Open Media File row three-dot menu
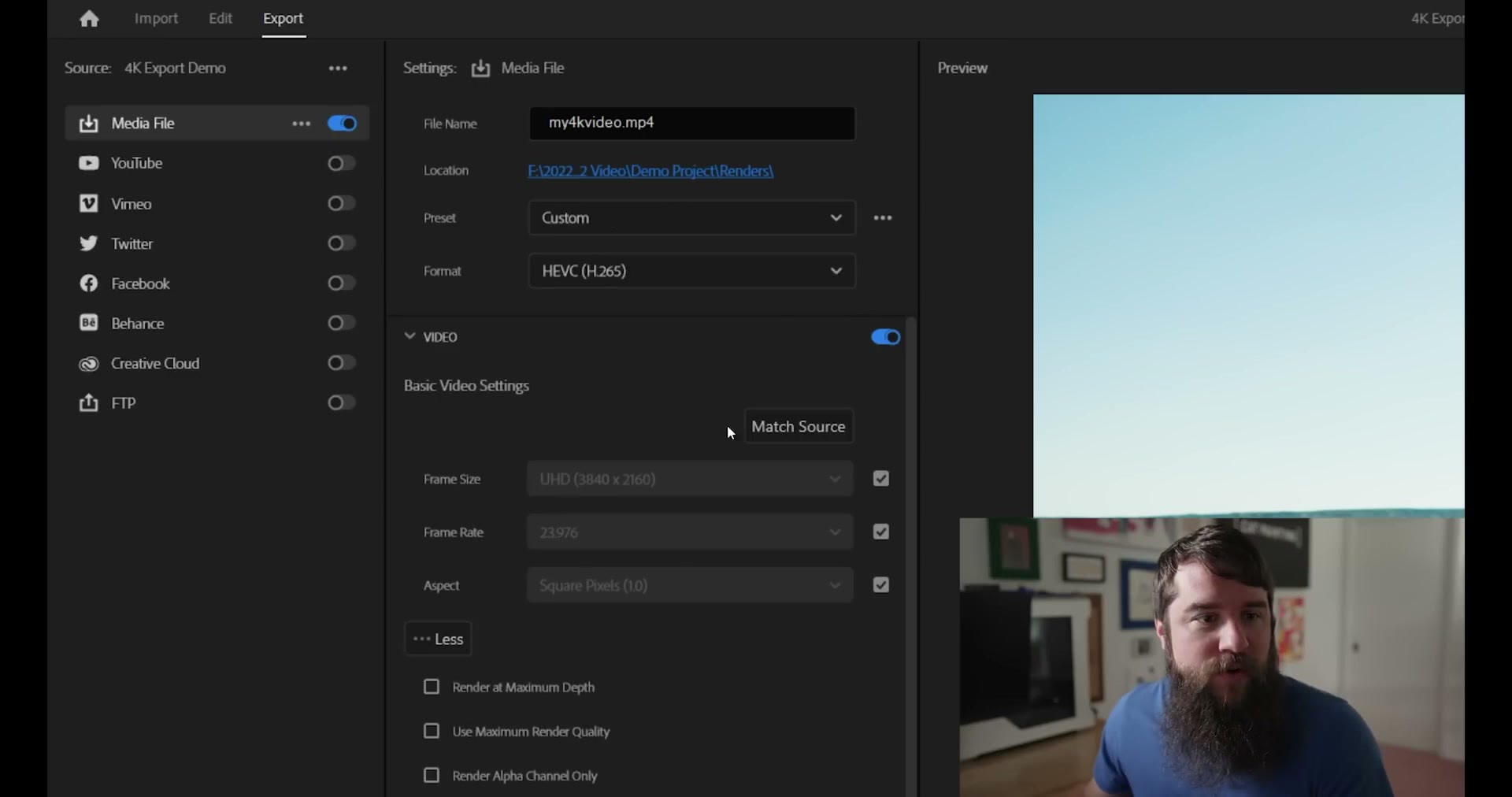 [x=301, y=124]
